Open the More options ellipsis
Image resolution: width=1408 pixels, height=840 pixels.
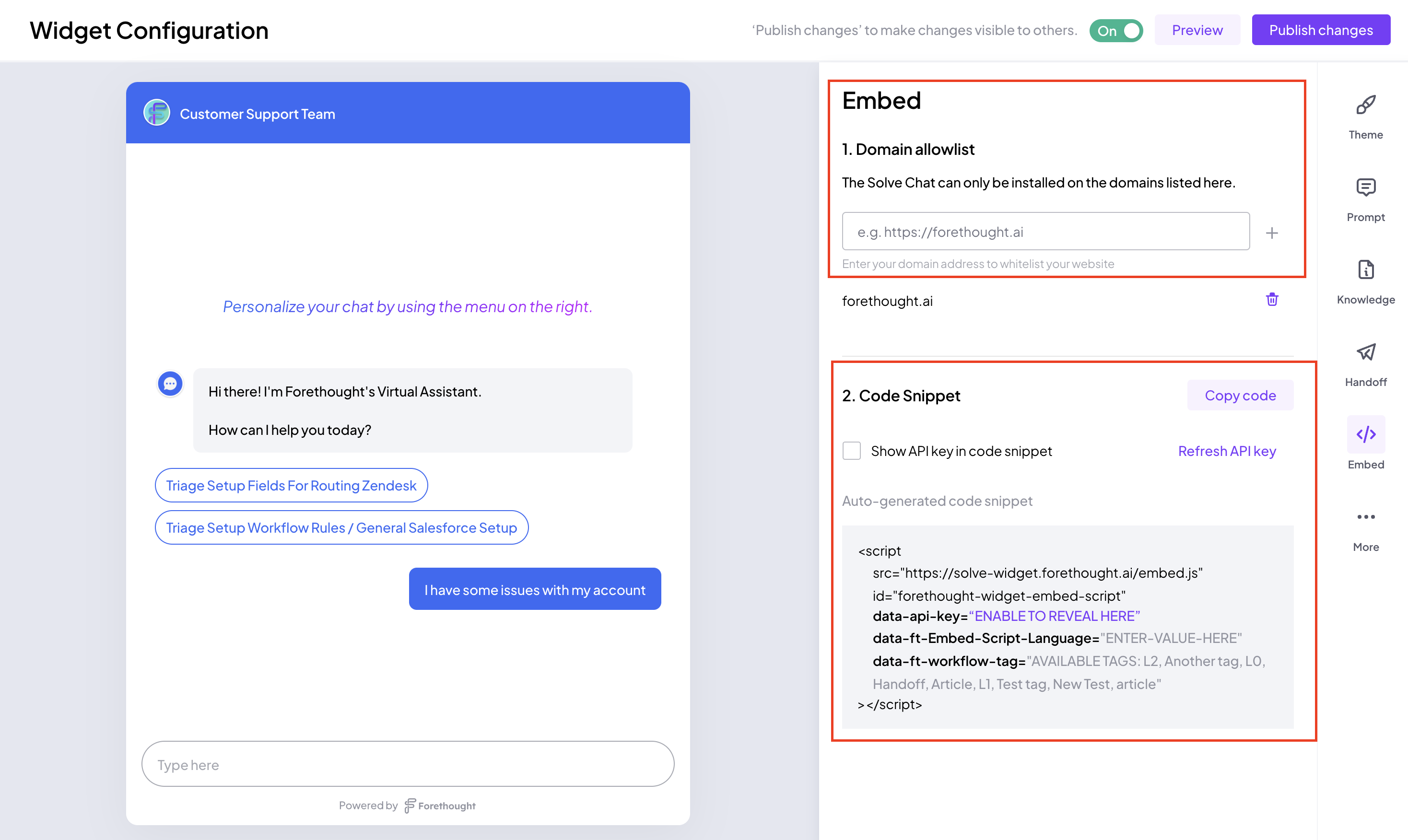[1365, 517]
